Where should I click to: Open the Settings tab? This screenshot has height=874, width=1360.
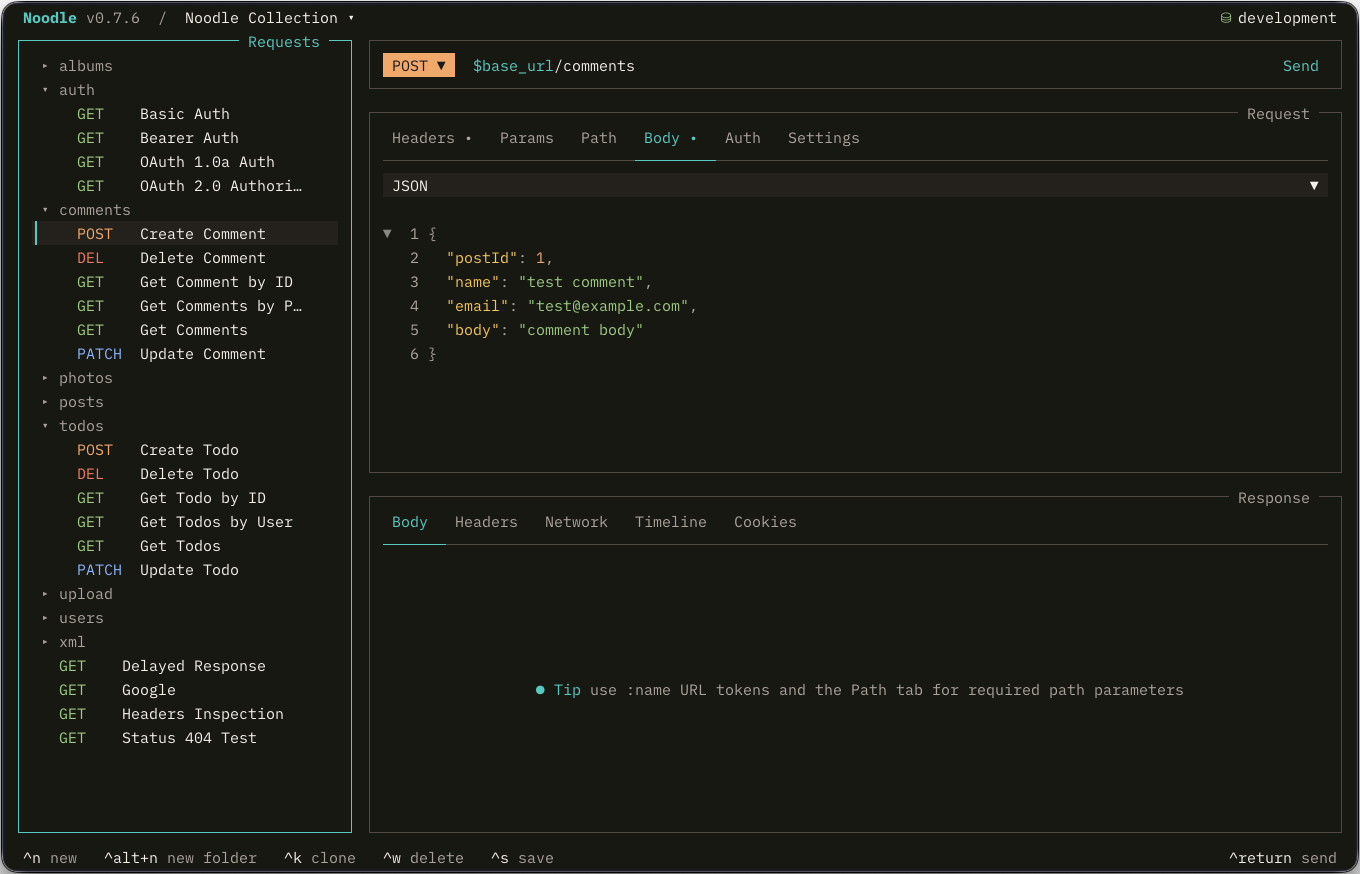824,138
